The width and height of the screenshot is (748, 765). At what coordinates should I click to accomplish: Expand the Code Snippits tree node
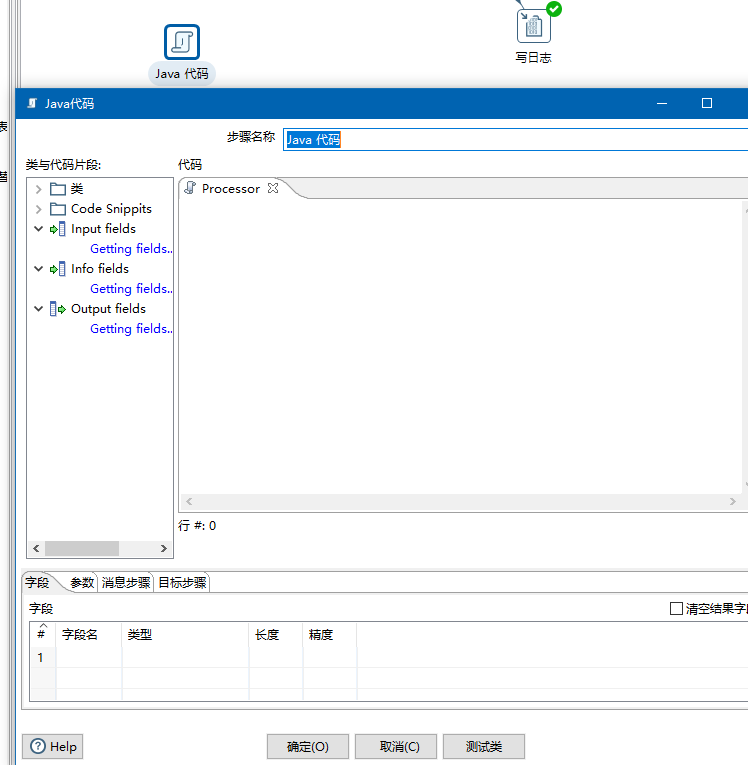[x=39, y=209]
